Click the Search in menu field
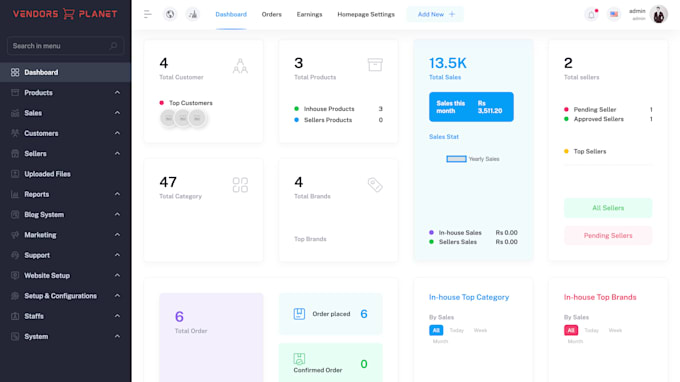The image size is (680, 382). tap(65, 46)
